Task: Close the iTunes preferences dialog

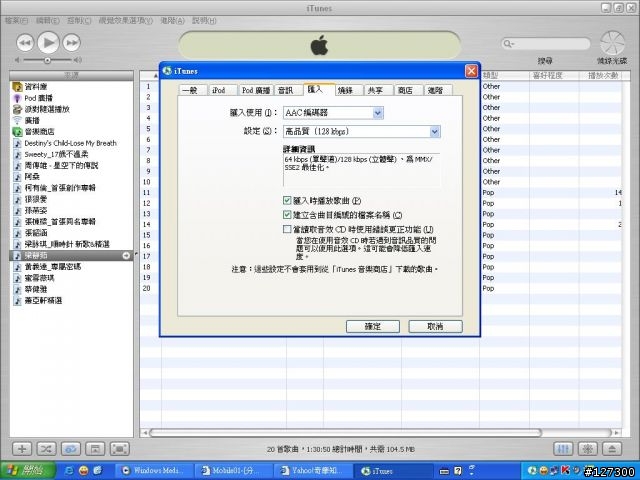Action: point(471,71)
